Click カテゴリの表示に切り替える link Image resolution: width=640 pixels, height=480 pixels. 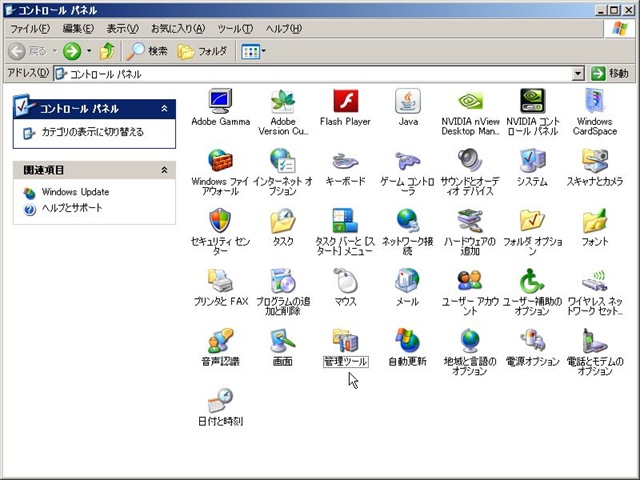tap(93, 132)
